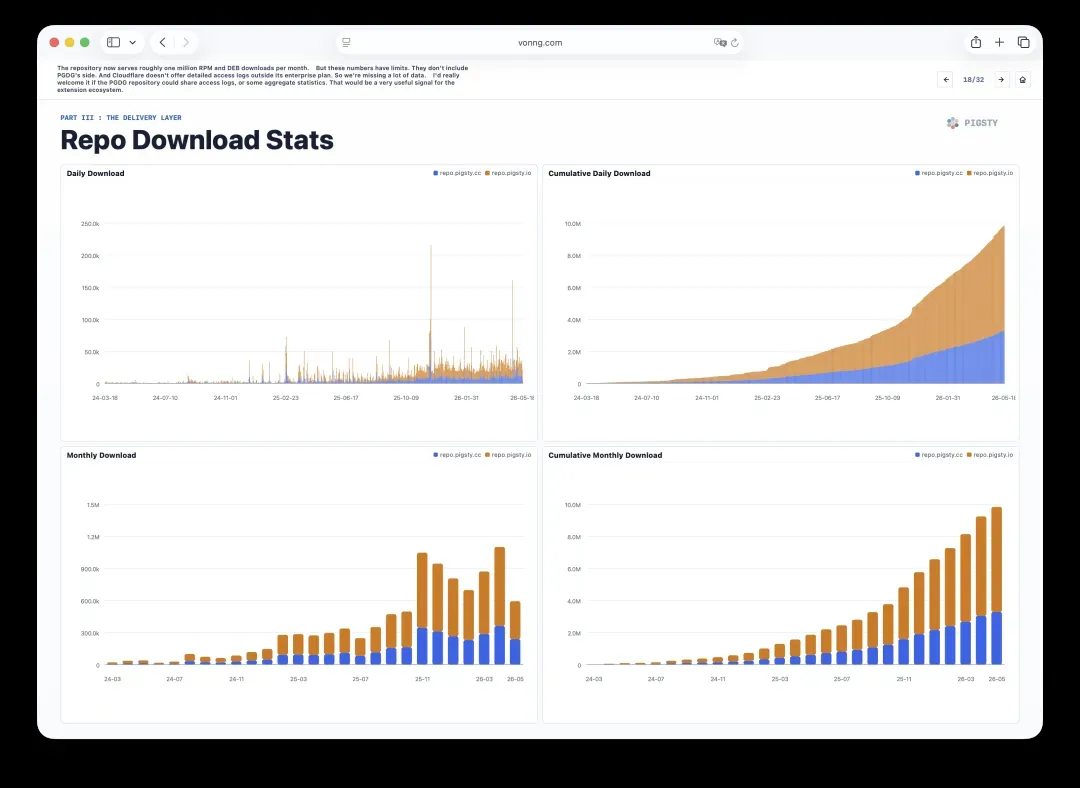The width and height of the screenshot is (1080, 788).
Task: Click the 18/32 slide counter
Action: tap(973, 80)
